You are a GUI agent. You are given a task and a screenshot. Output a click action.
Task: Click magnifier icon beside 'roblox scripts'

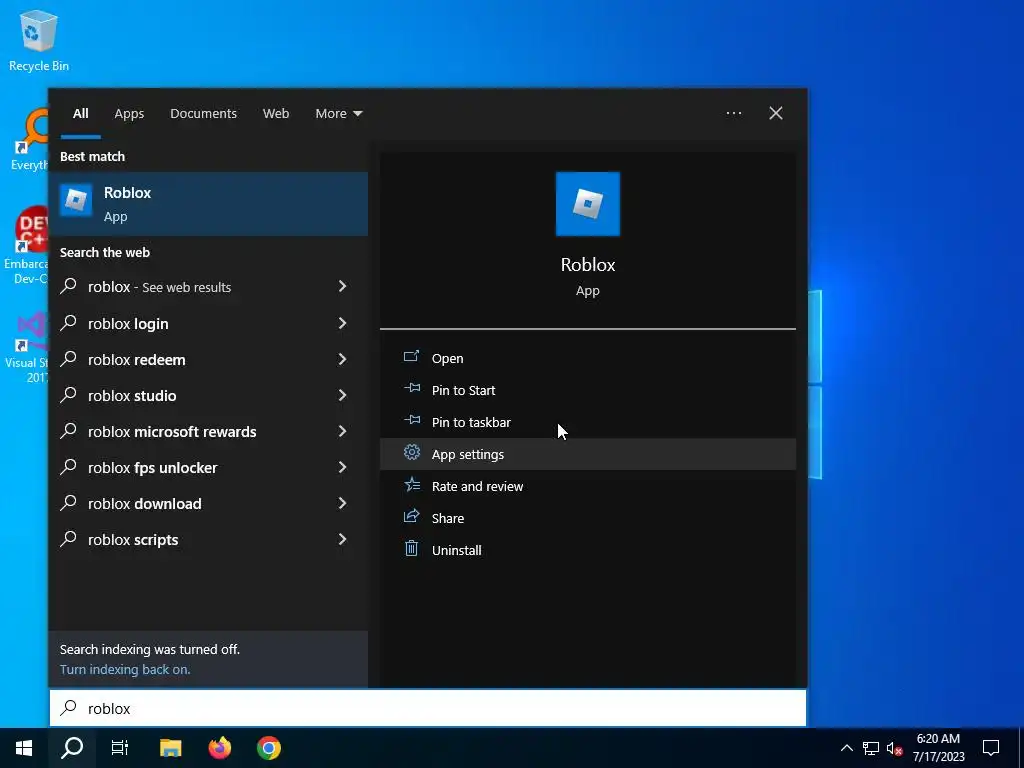[69, 539]
